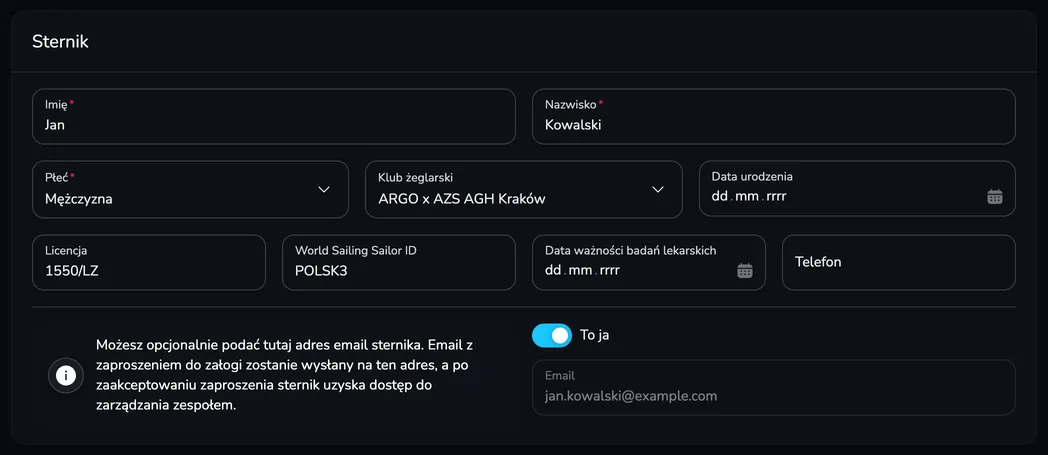Select the year part of badań lekarskich date
Viewport: 1048px width, 455px height.
(610, 271)
